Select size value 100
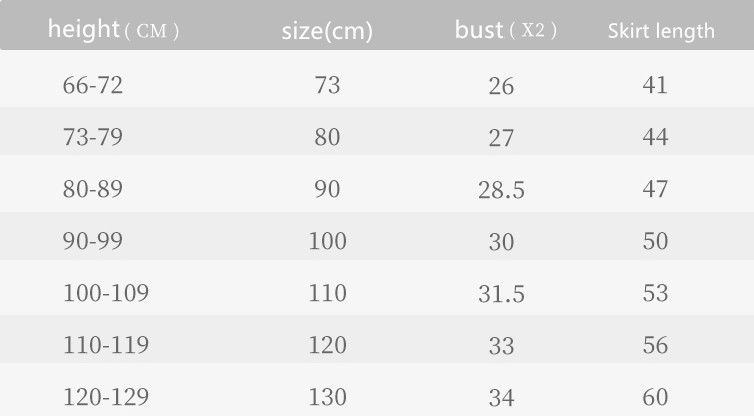 (327, 241)
